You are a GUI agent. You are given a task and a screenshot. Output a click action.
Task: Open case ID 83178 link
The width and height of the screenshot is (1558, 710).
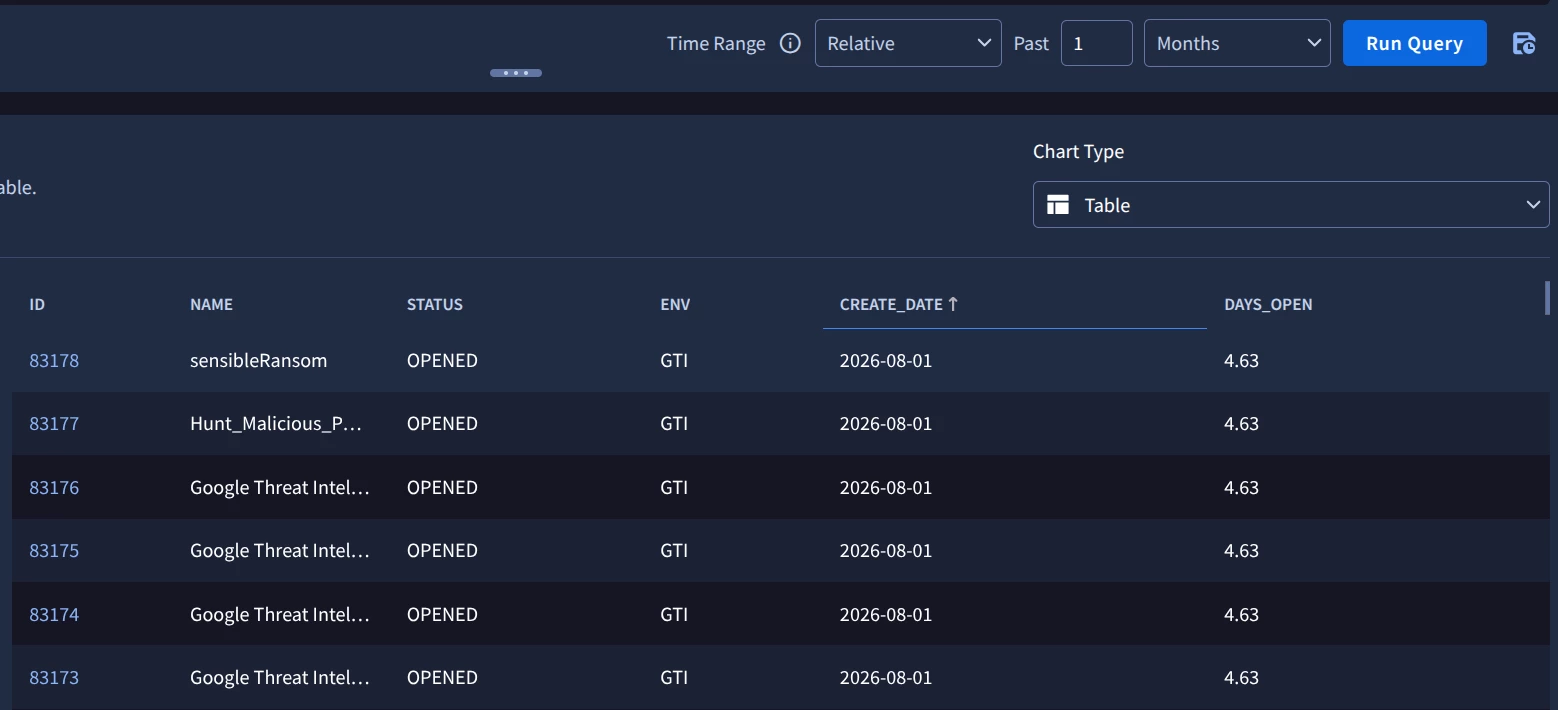[54, 360]
